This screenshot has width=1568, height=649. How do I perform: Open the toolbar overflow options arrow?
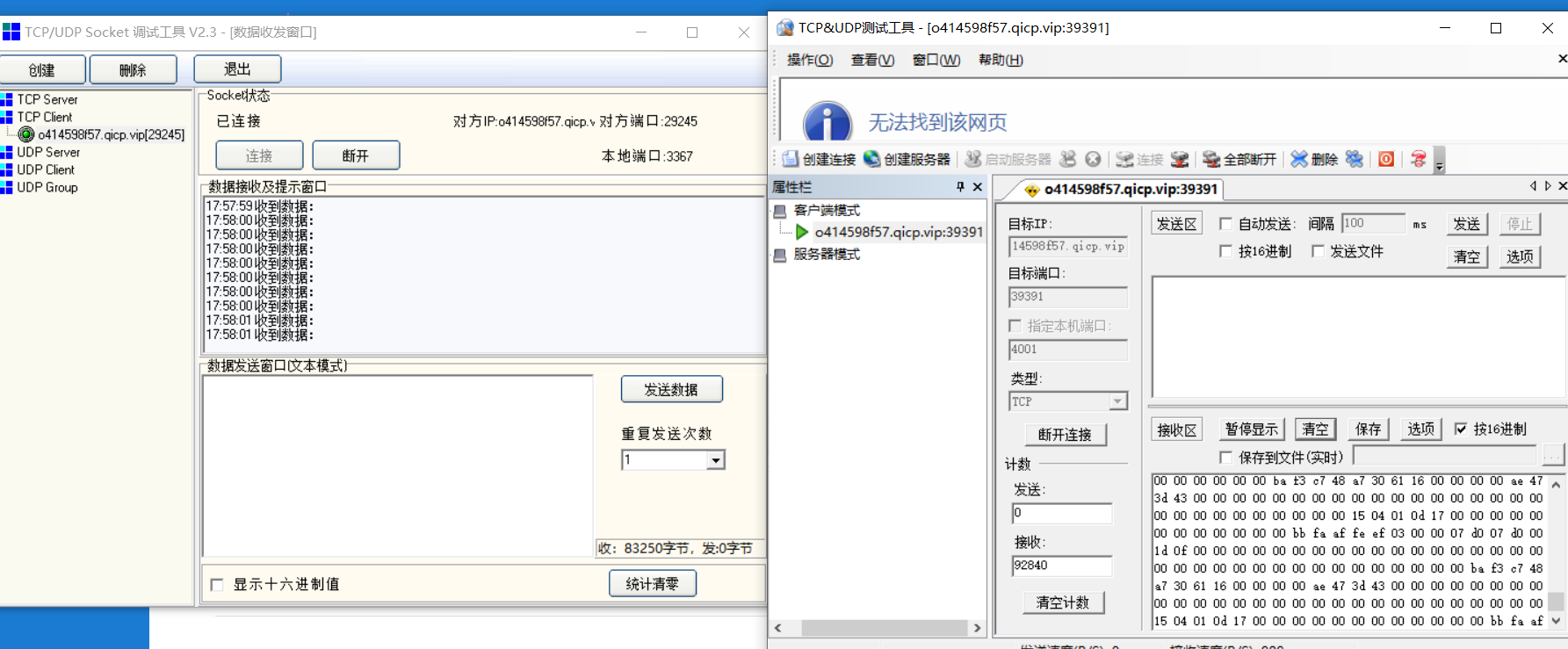click(1439, 162)
